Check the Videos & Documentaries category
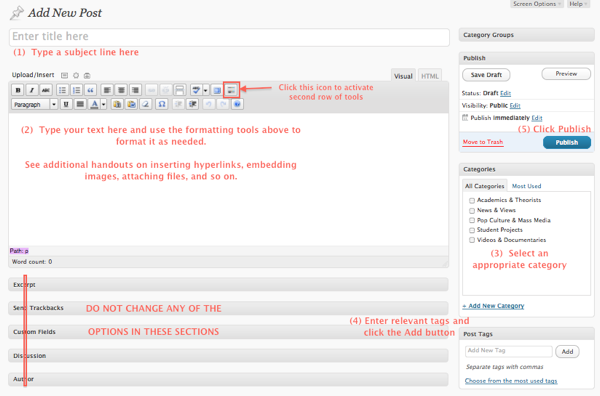600x396 pixels. [x=472, y=240]
